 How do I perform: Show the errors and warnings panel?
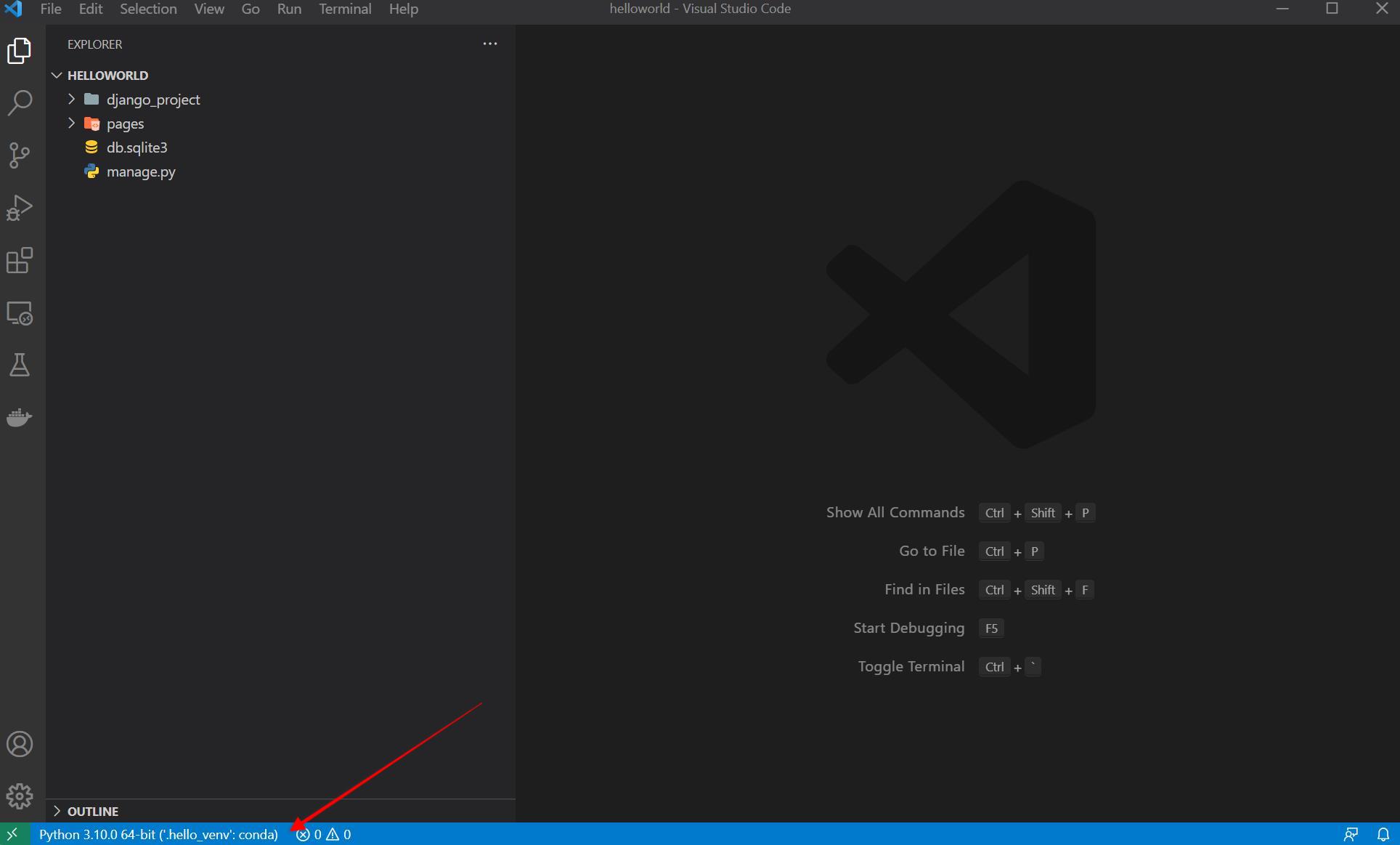pos(324,834)
